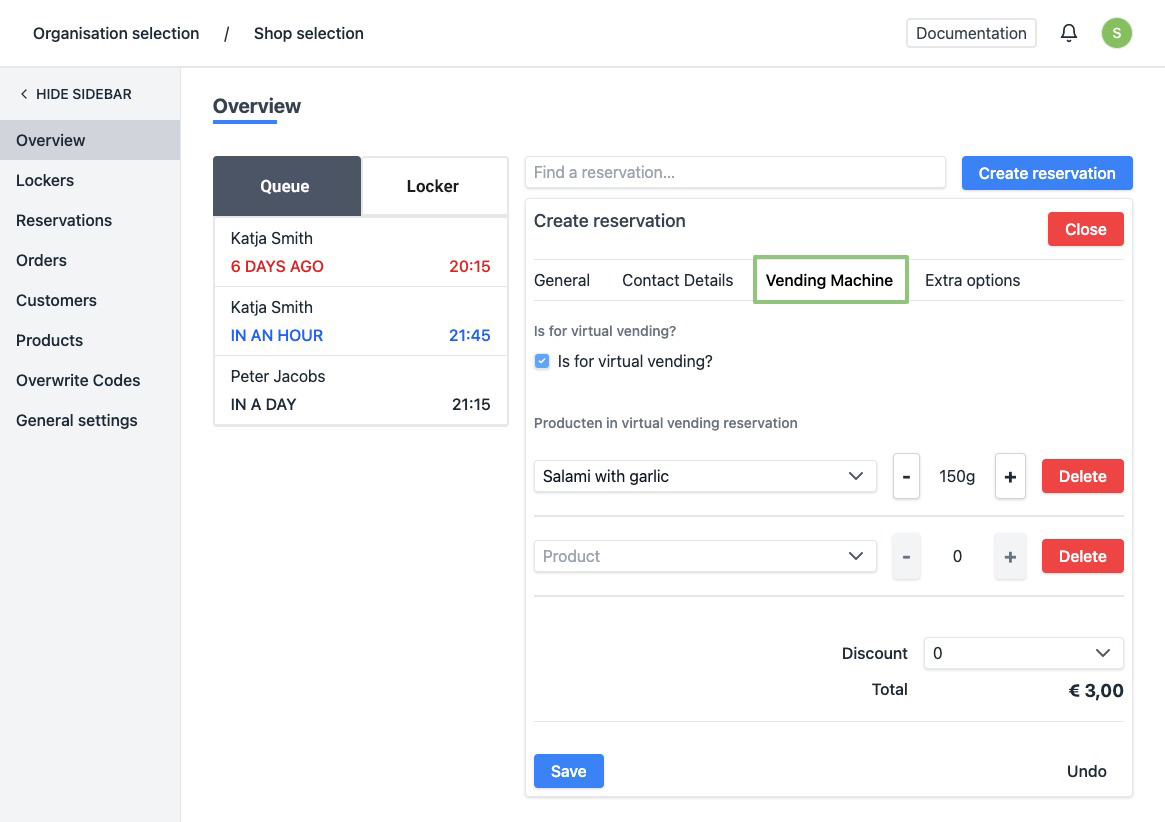Collapse the sidebar with Hide Sidebar
The width and height of the screenshot is (1165, 822).
(x=76, y=94)
